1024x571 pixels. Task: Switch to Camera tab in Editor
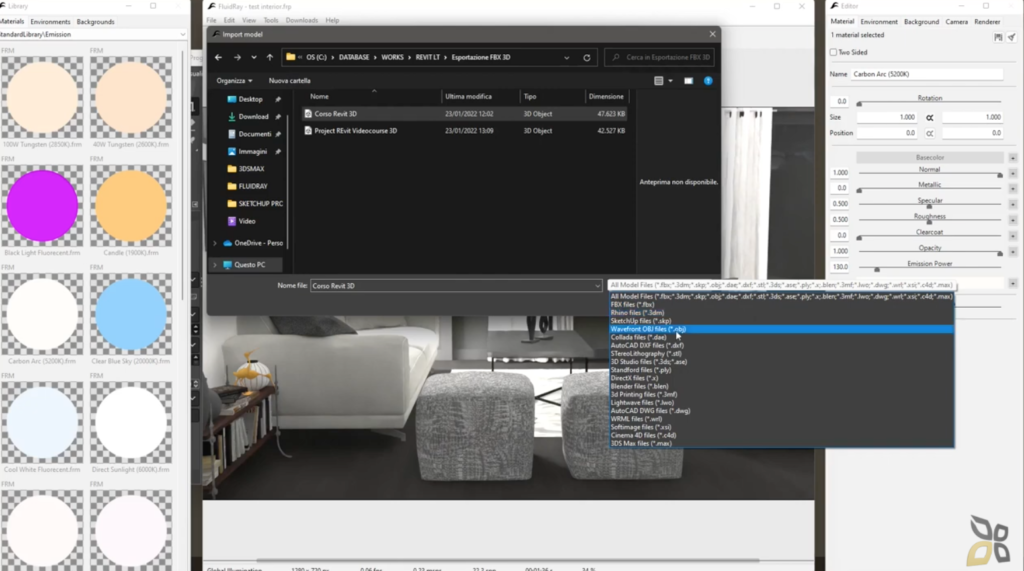click(x=956, y=22)
